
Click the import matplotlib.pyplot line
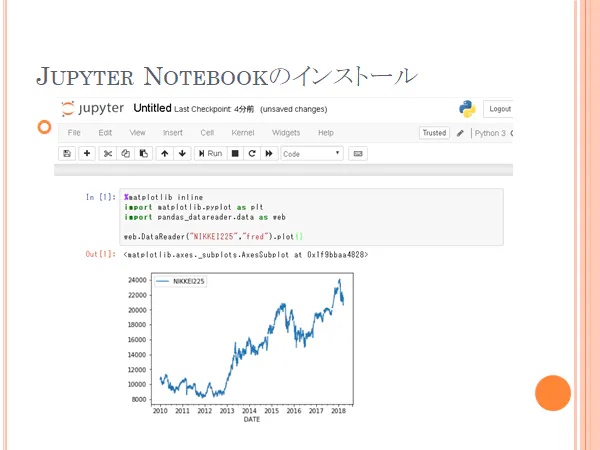click(x=194, y=207)
